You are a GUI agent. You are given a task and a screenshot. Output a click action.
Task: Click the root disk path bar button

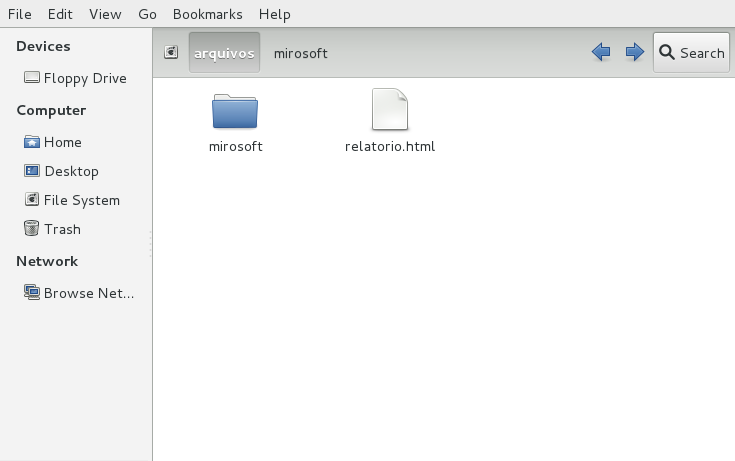coord(171,53)
